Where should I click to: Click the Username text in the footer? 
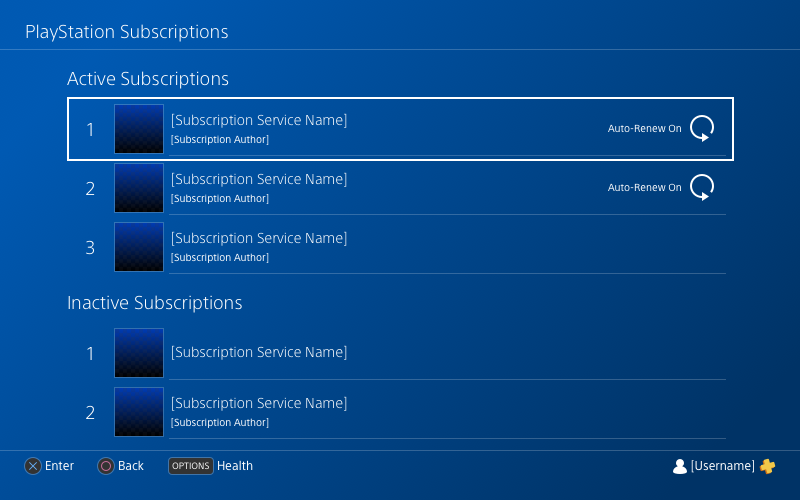(x=722, y=466)
